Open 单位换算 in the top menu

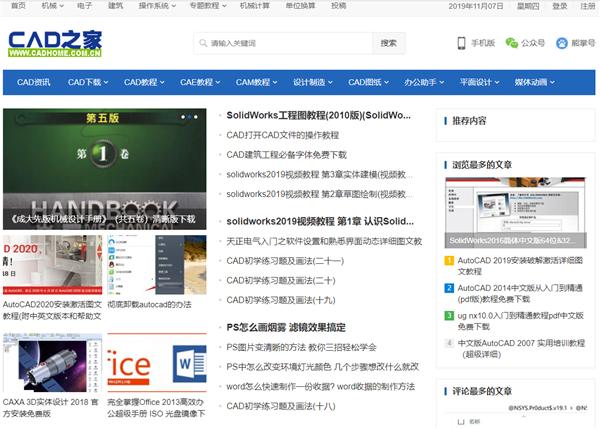(x=300, y=6)
